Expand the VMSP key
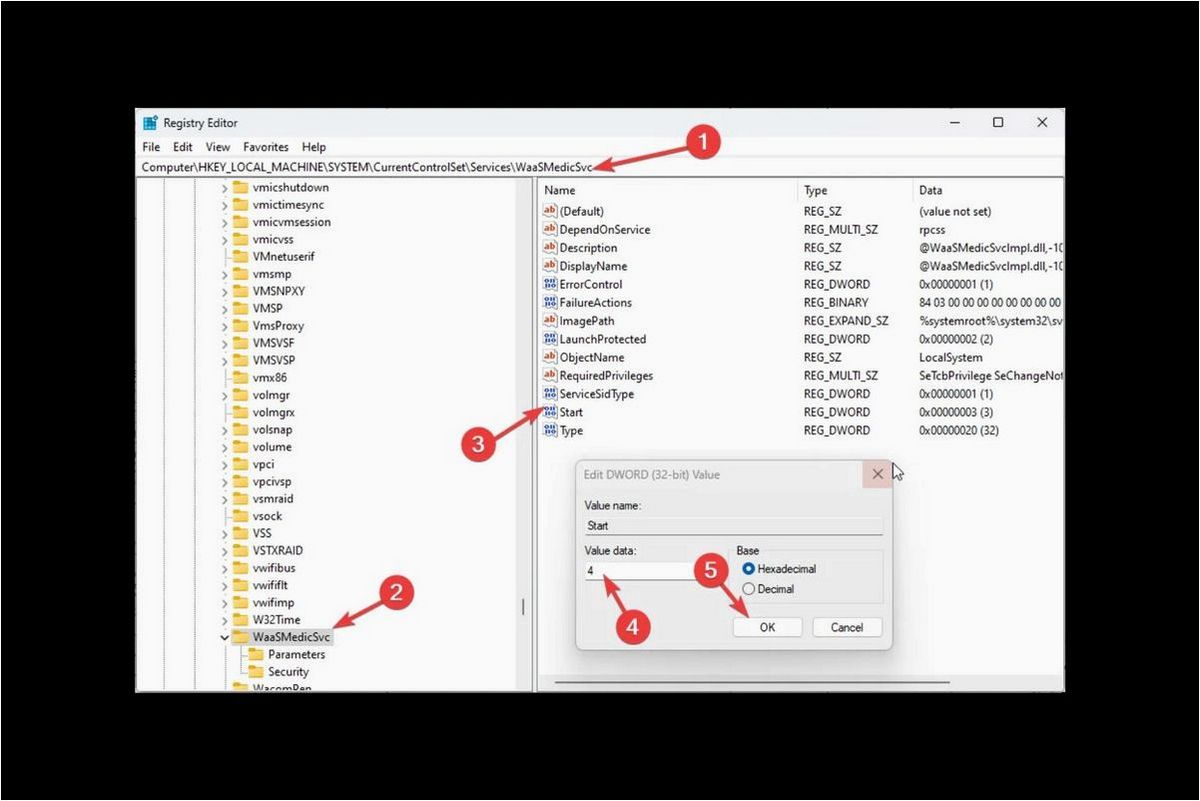Image resolution: width=1200 pixels, height=801 pixels. (x=224, y=308)
